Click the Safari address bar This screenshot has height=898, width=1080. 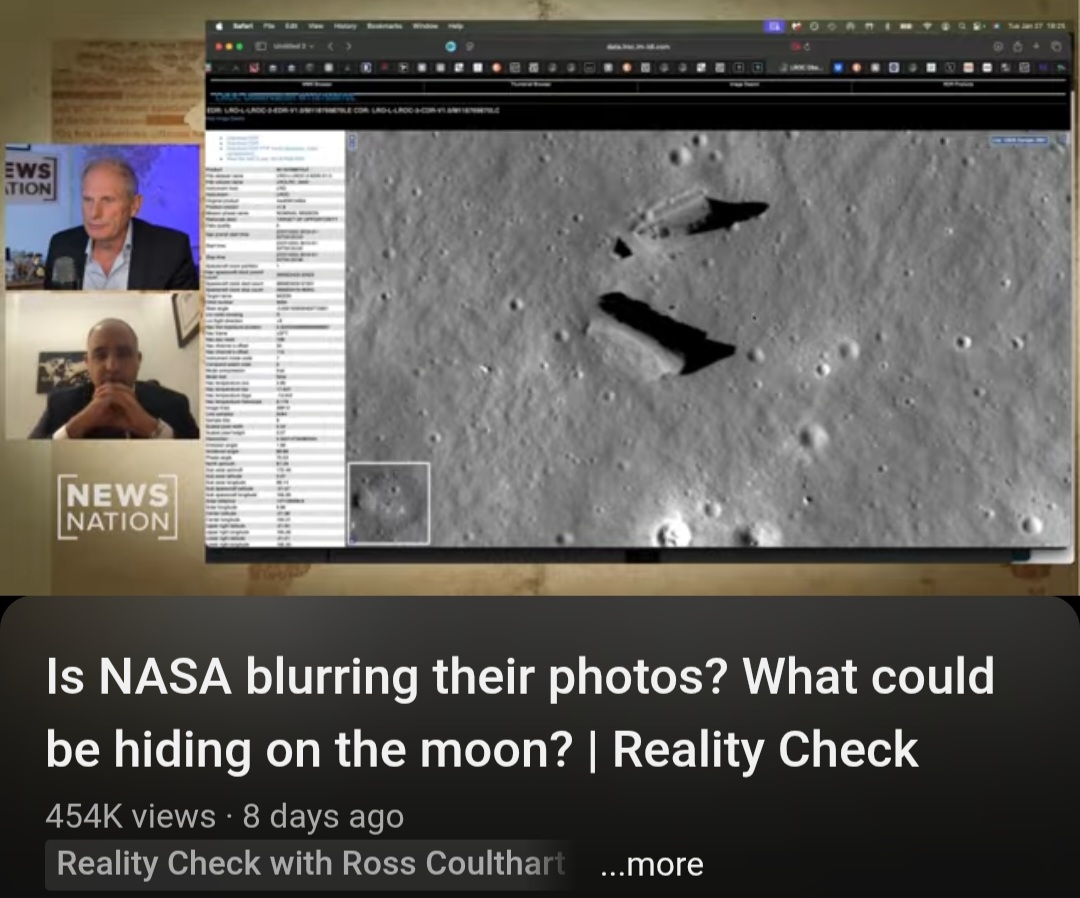click(637, 46)
